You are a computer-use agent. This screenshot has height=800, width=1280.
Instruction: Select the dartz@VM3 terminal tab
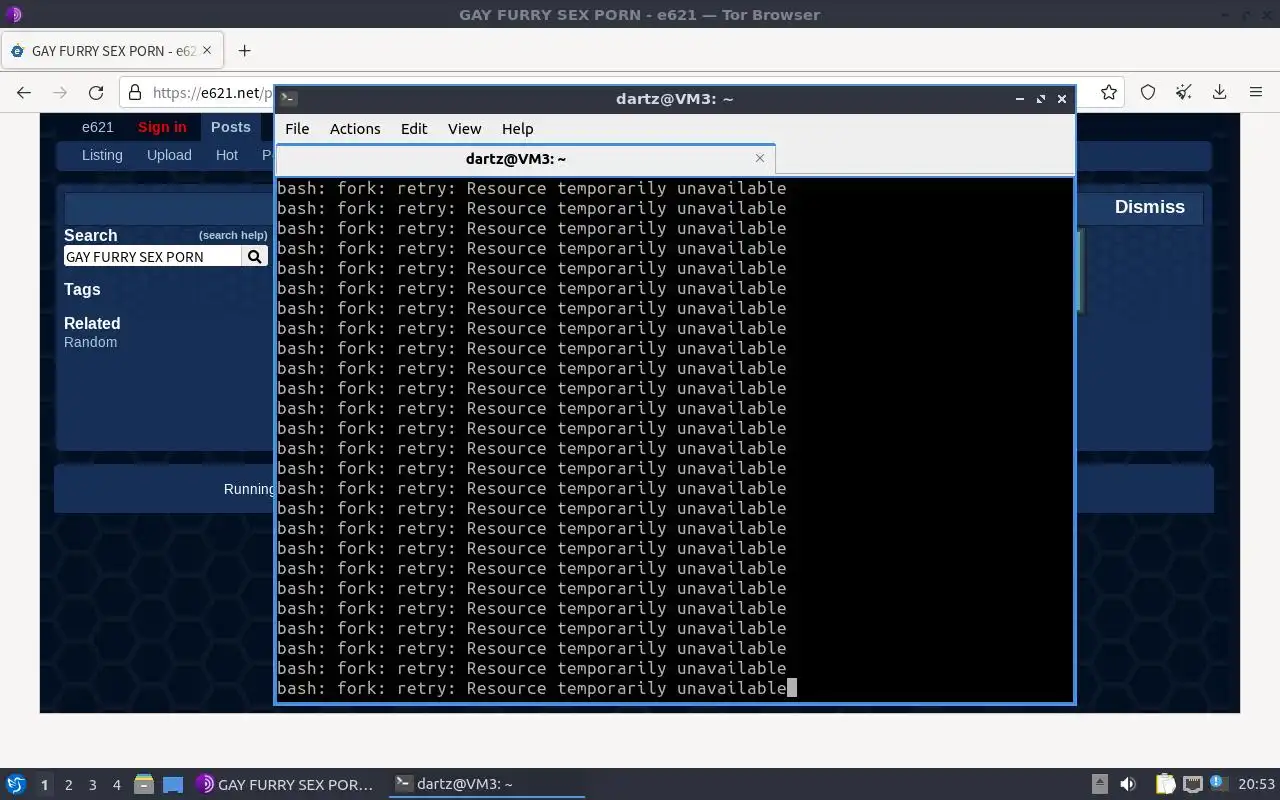click(525, 158)
